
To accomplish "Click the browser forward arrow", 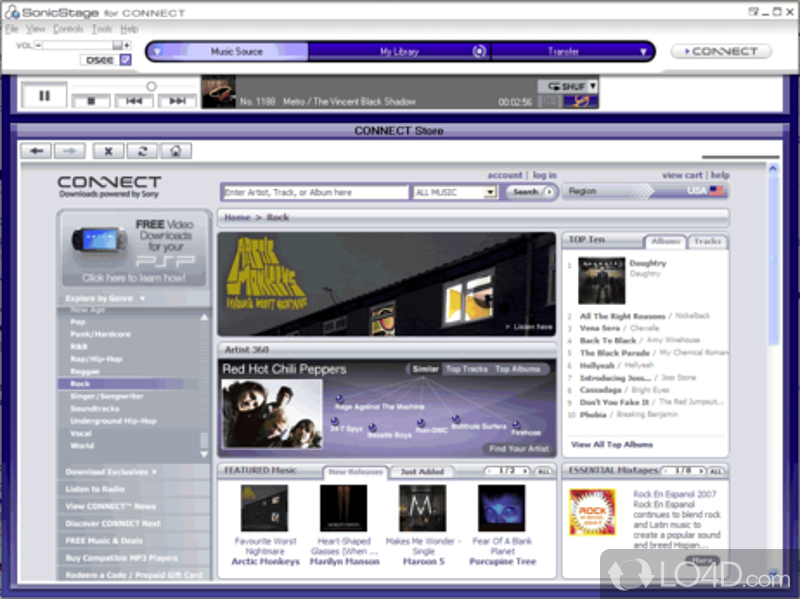I will pos(70,151).
